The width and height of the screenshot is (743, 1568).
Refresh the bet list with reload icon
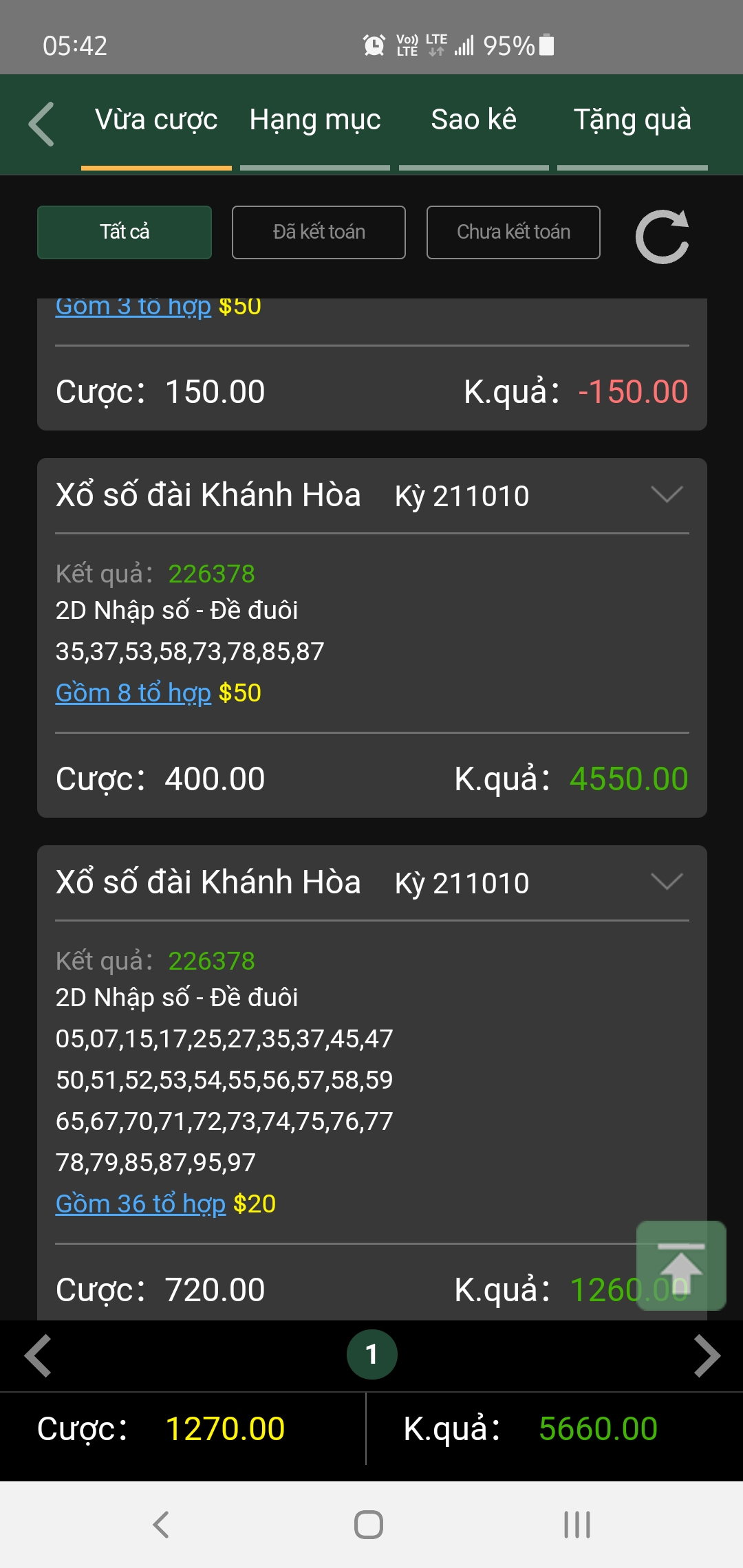(662, 236)
